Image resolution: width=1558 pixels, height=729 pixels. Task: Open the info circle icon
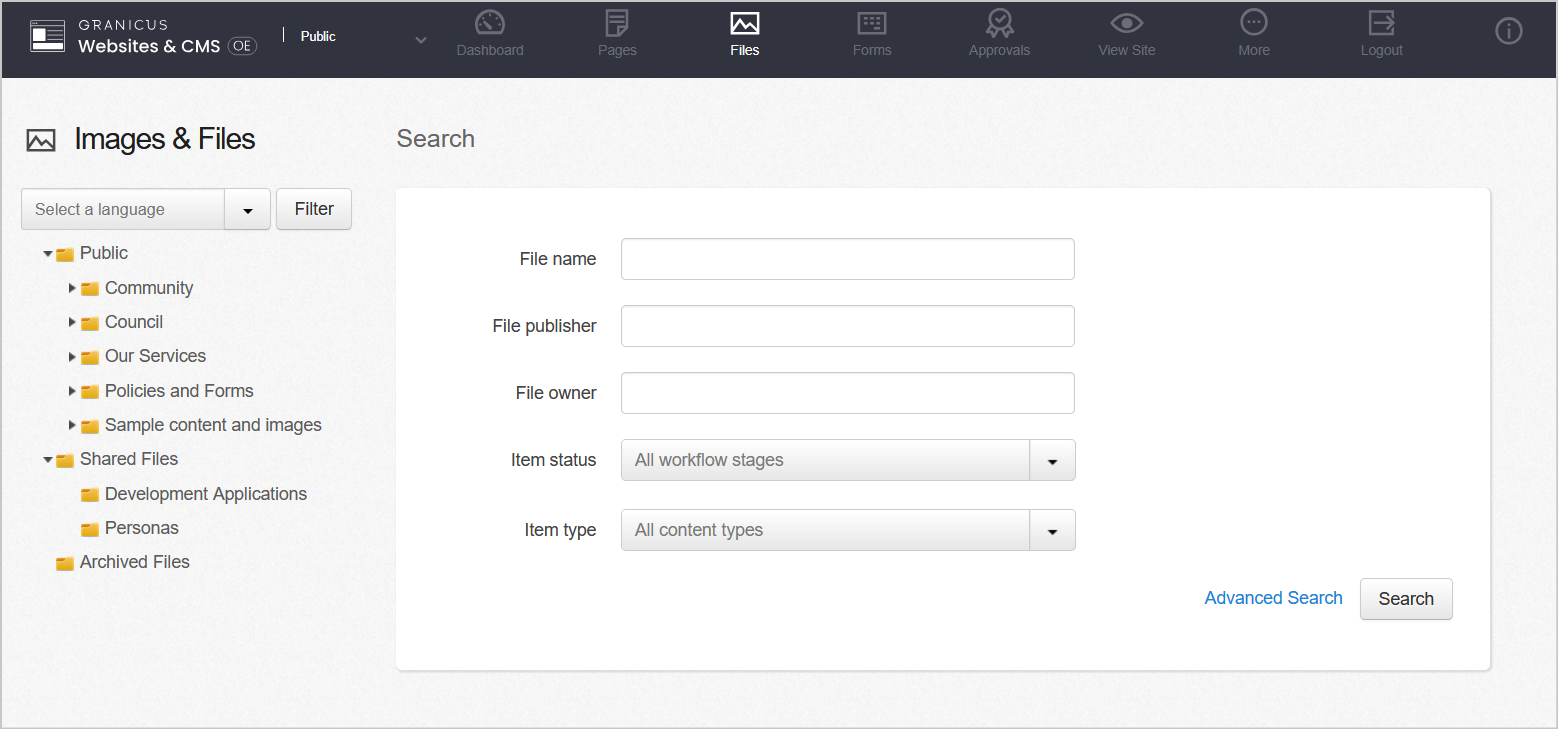point(1509,32)
